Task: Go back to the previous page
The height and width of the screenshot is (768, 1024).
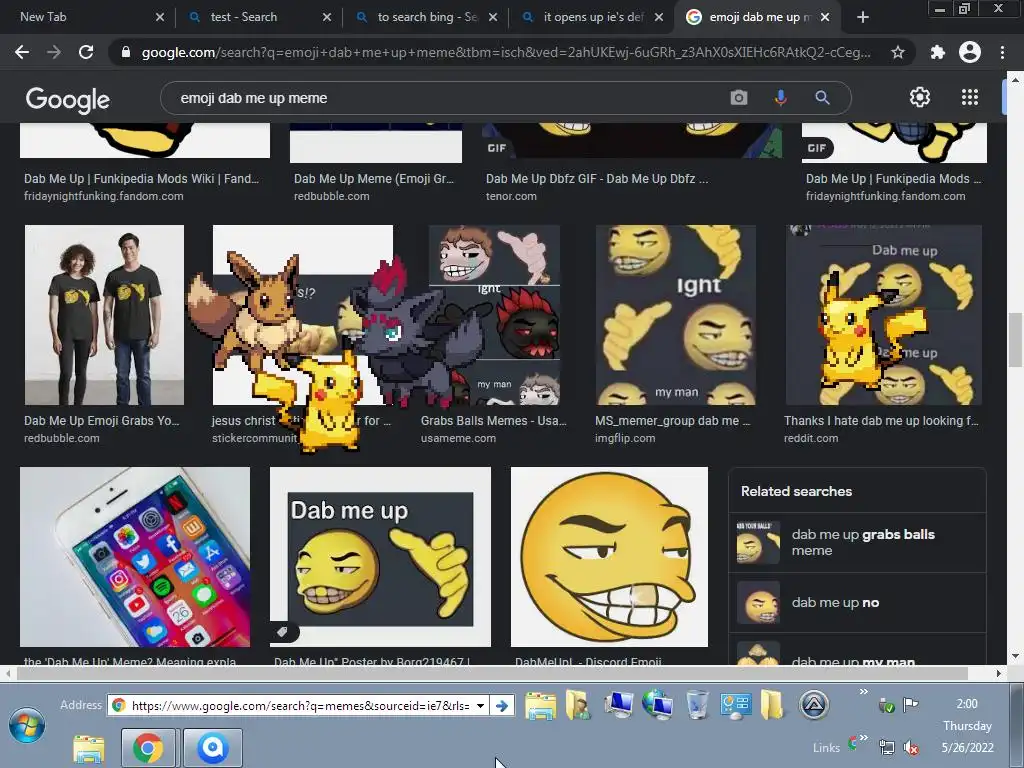Action: click(22, 52)
